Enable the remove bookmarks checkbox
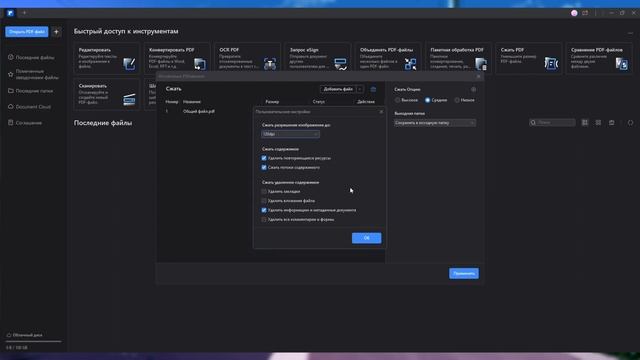The width and height of the screenshot is (640, 360). [x=264, y=191]
